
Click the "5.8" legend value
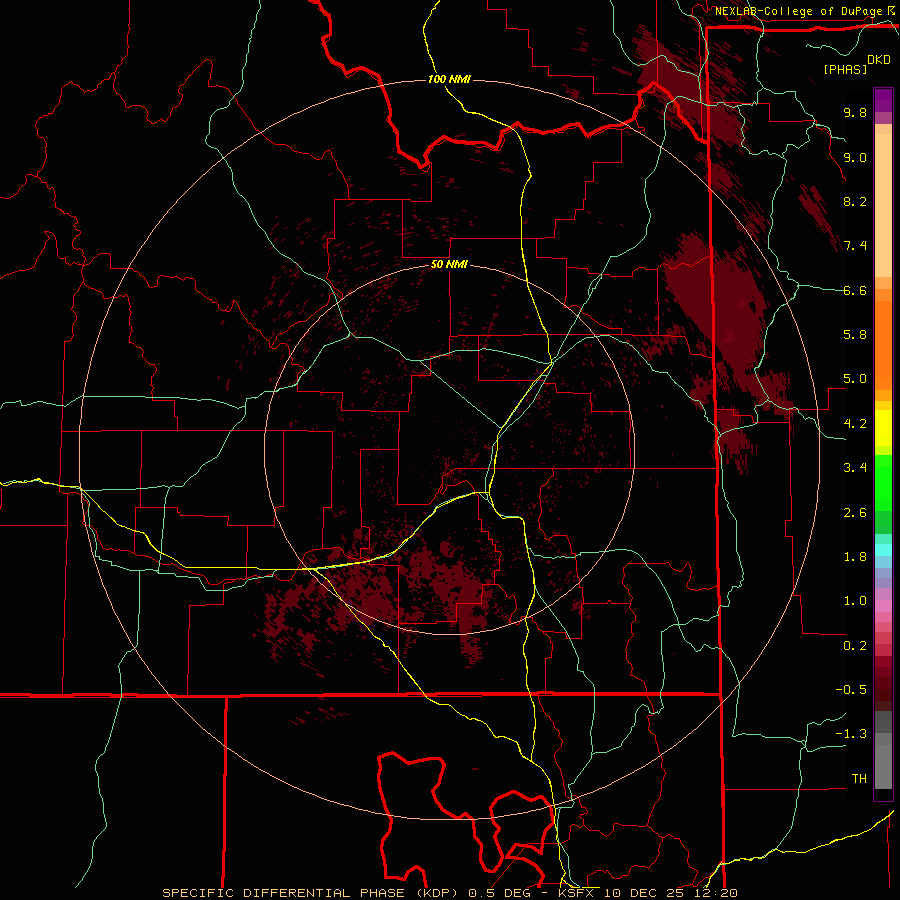pyautogui.click(x=855, y=335)
